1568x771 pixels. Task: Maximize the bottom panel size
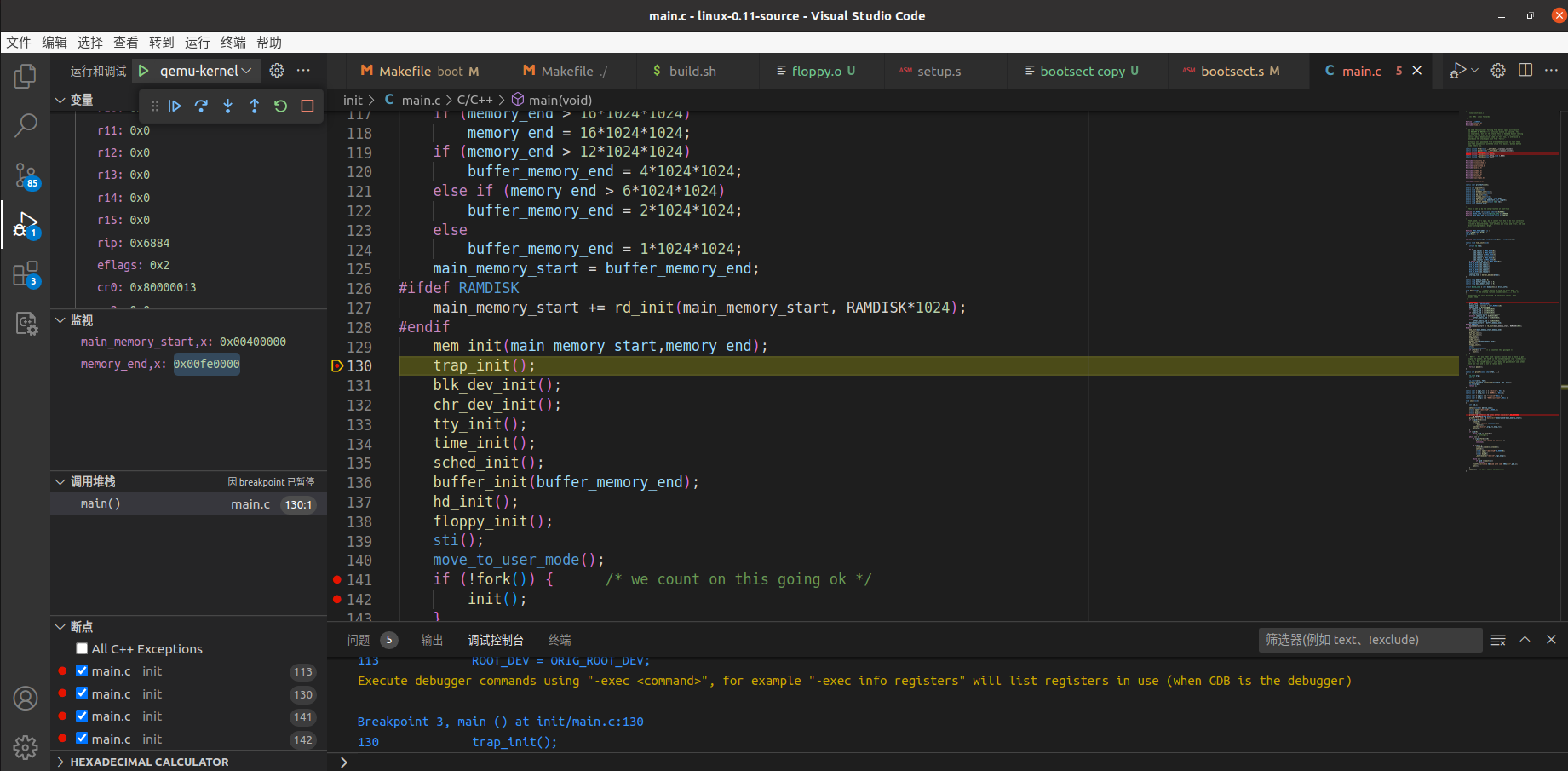(1525, 640)
